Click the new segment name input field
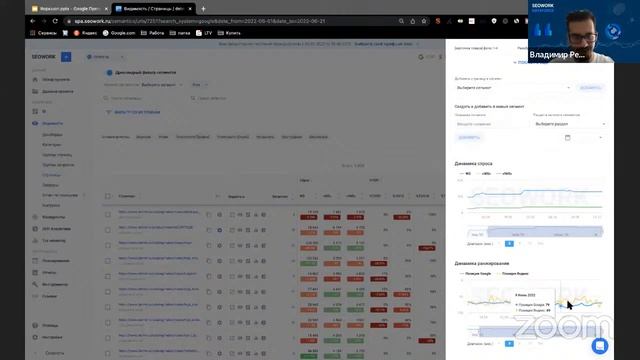 (491, 124)
